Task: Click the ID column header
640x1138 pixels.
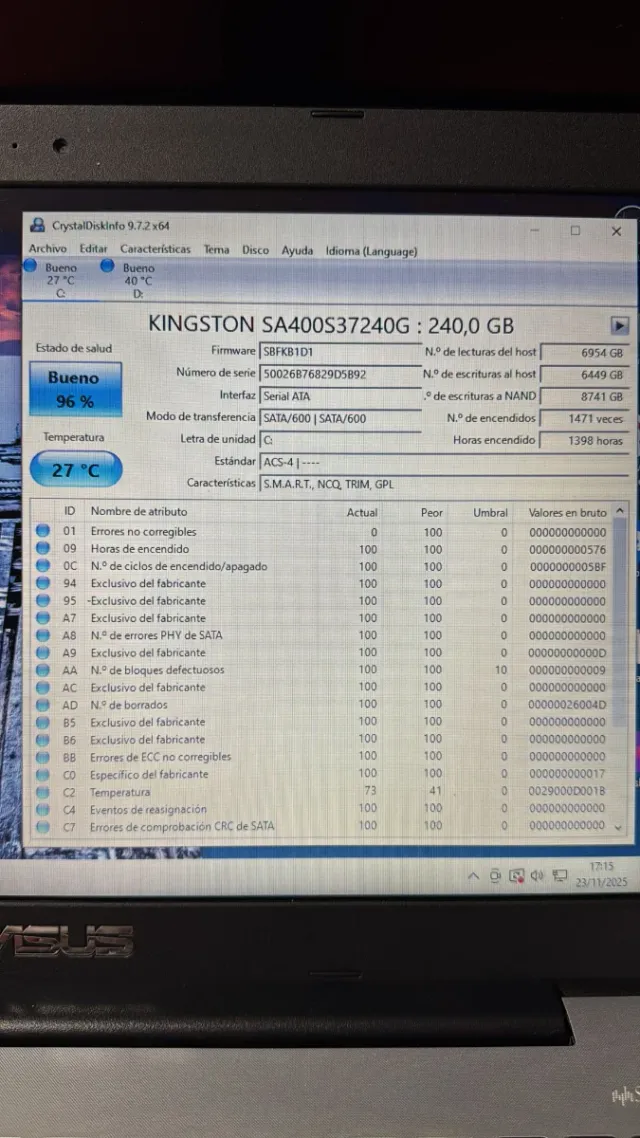Action: coord(70,511)
